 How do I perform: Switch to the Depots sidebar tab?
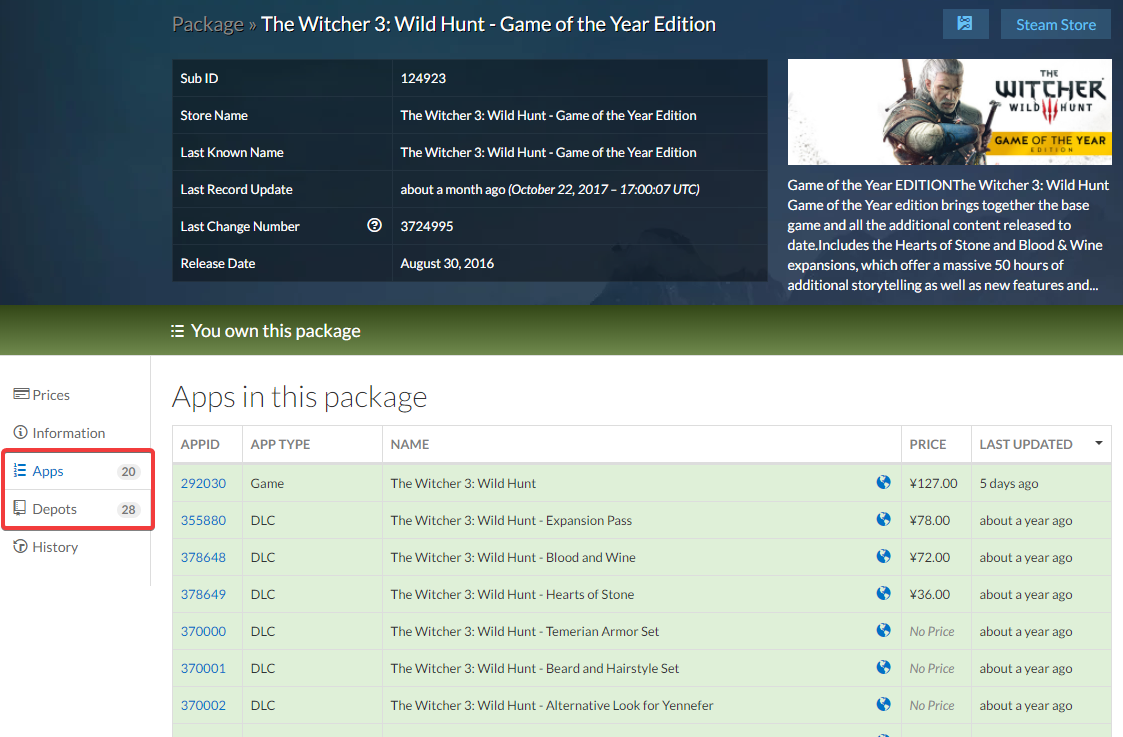point(75,509)
